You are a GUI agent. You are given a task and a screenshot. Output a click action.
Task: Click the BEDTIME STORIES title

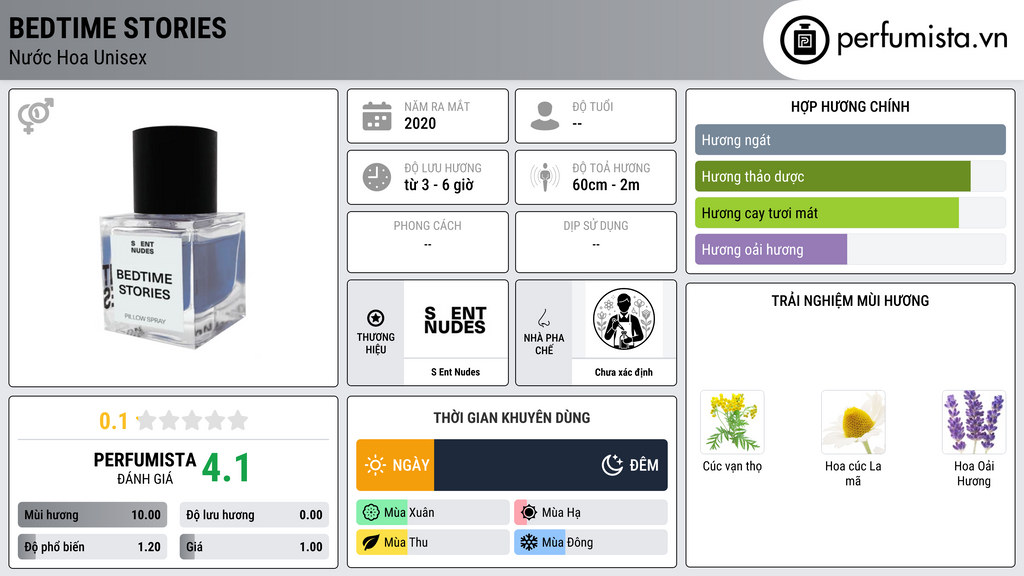[x=118, y=29]
